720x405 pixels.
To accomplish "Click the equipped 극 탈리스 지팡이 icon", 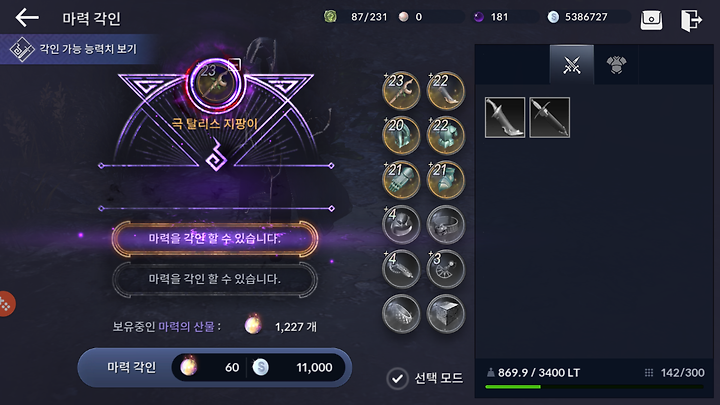I will click(x=215, y=84).
